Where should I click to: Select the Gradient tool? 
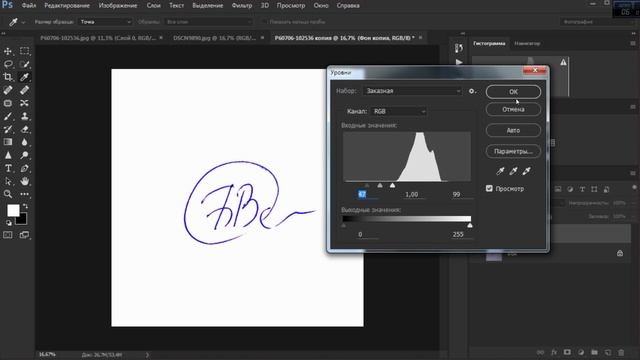[x=8, y=142]
